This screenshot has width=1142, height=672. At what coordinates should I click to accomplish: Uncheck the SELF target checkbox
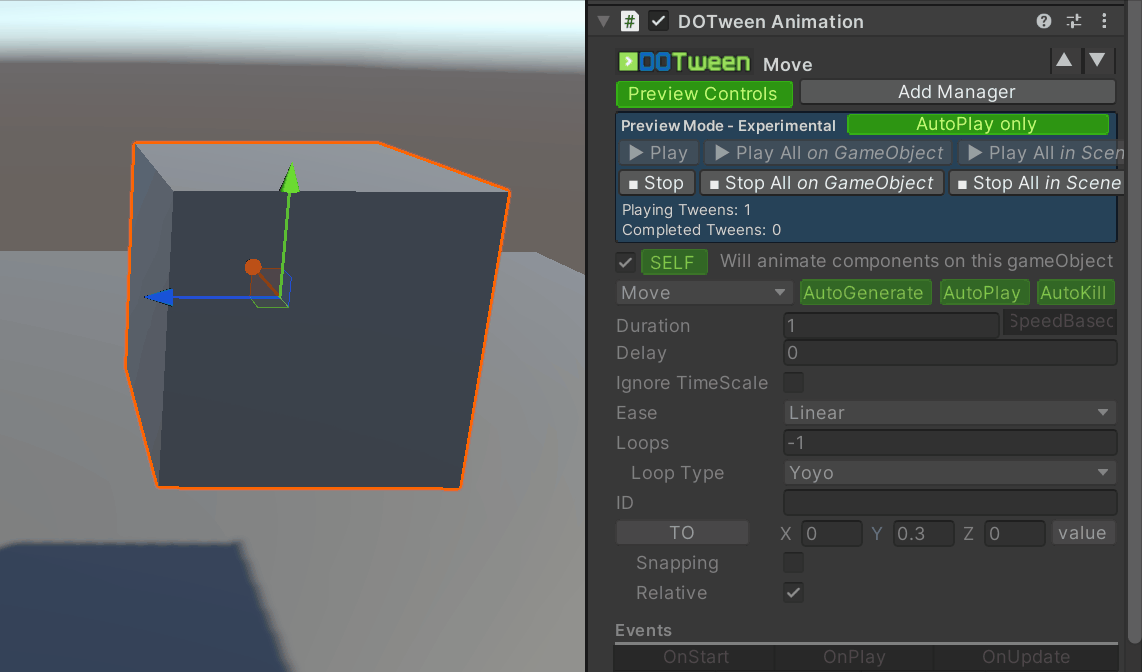pos(625,262)
